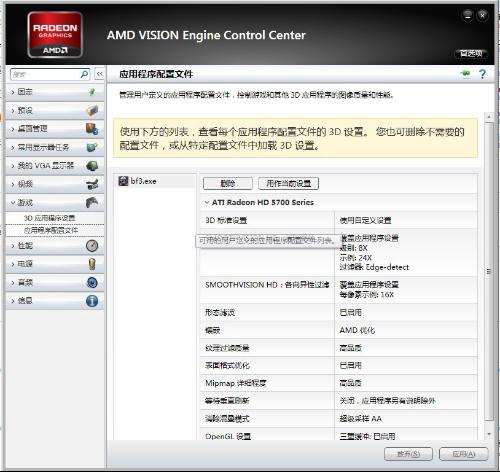
Task: Click the green pin icon beside help
Action: click(x=466, y=73)
